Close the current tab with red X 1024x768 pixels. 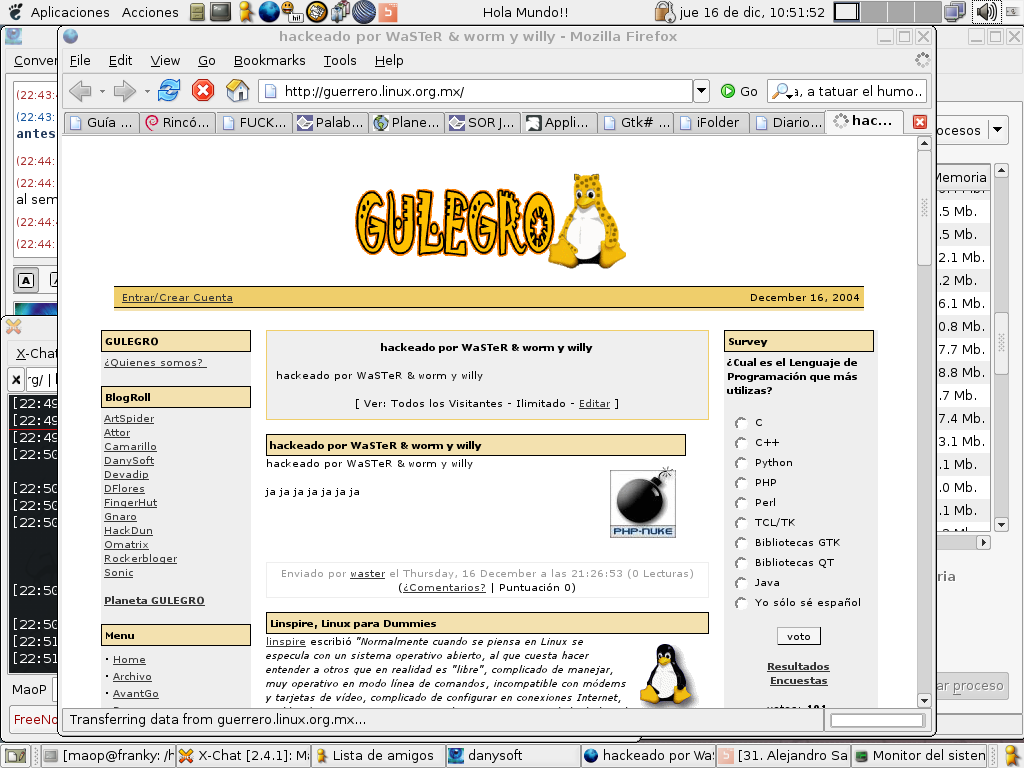[x=920, y=122]
